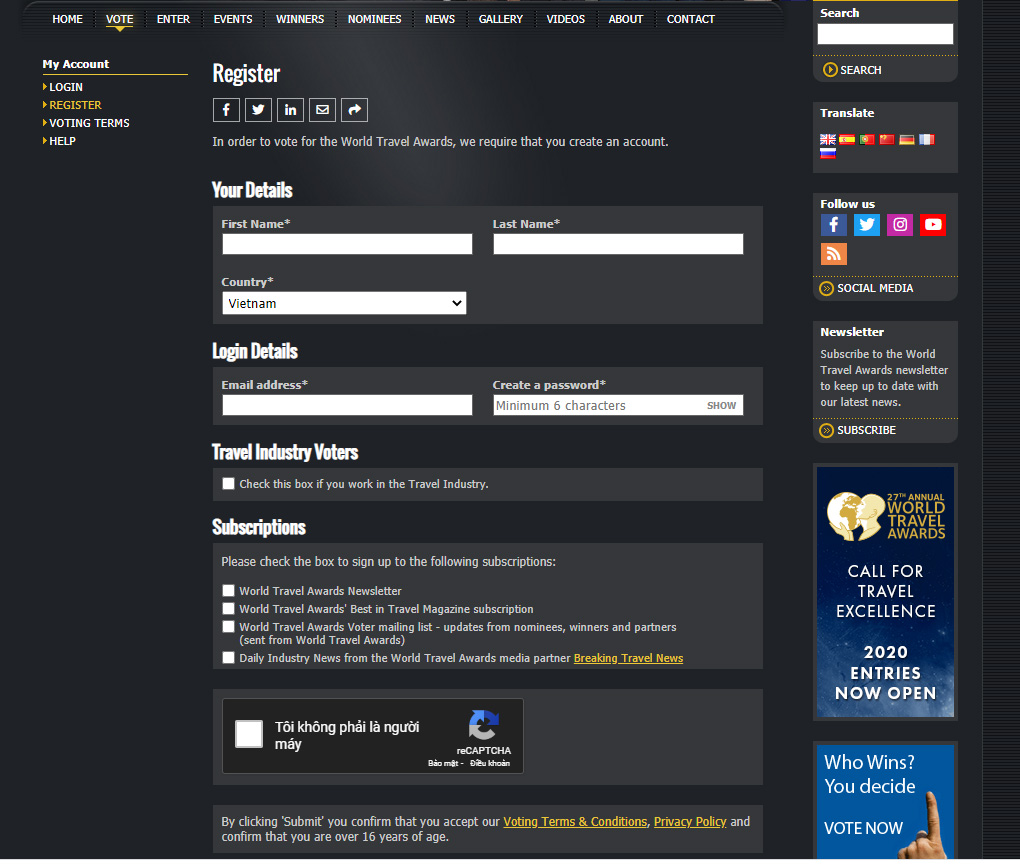Click the reCAPTCHA logo icon
The image size is (1020, 864).
(x=483, y=725)
